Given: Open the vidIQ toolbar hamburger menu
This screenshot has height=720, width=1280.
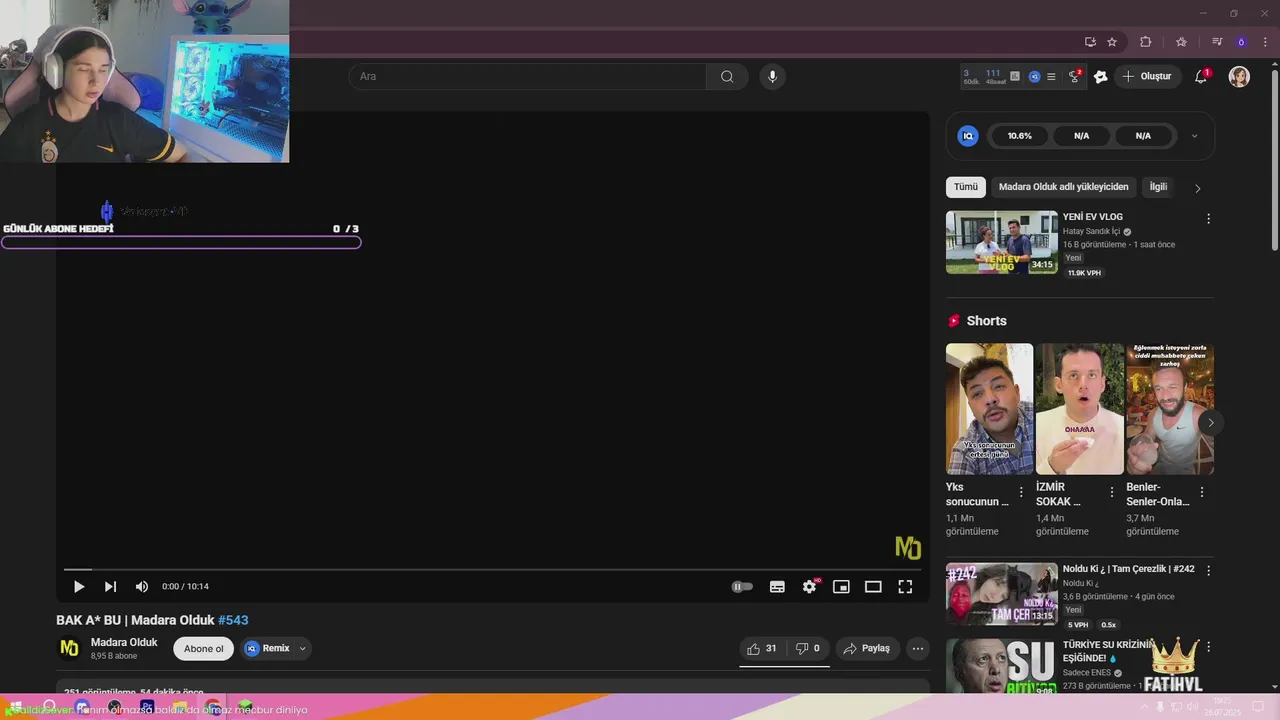Looking at the screenshot, I should click(x=1051, y=76).
